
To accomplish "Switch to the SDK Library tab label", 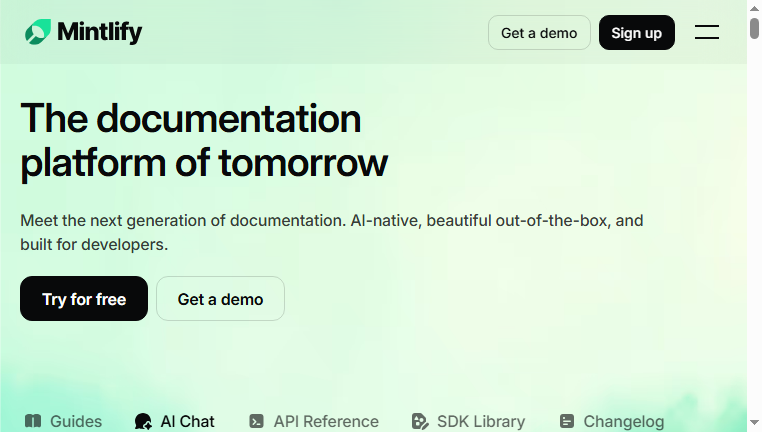I will 481,421.
